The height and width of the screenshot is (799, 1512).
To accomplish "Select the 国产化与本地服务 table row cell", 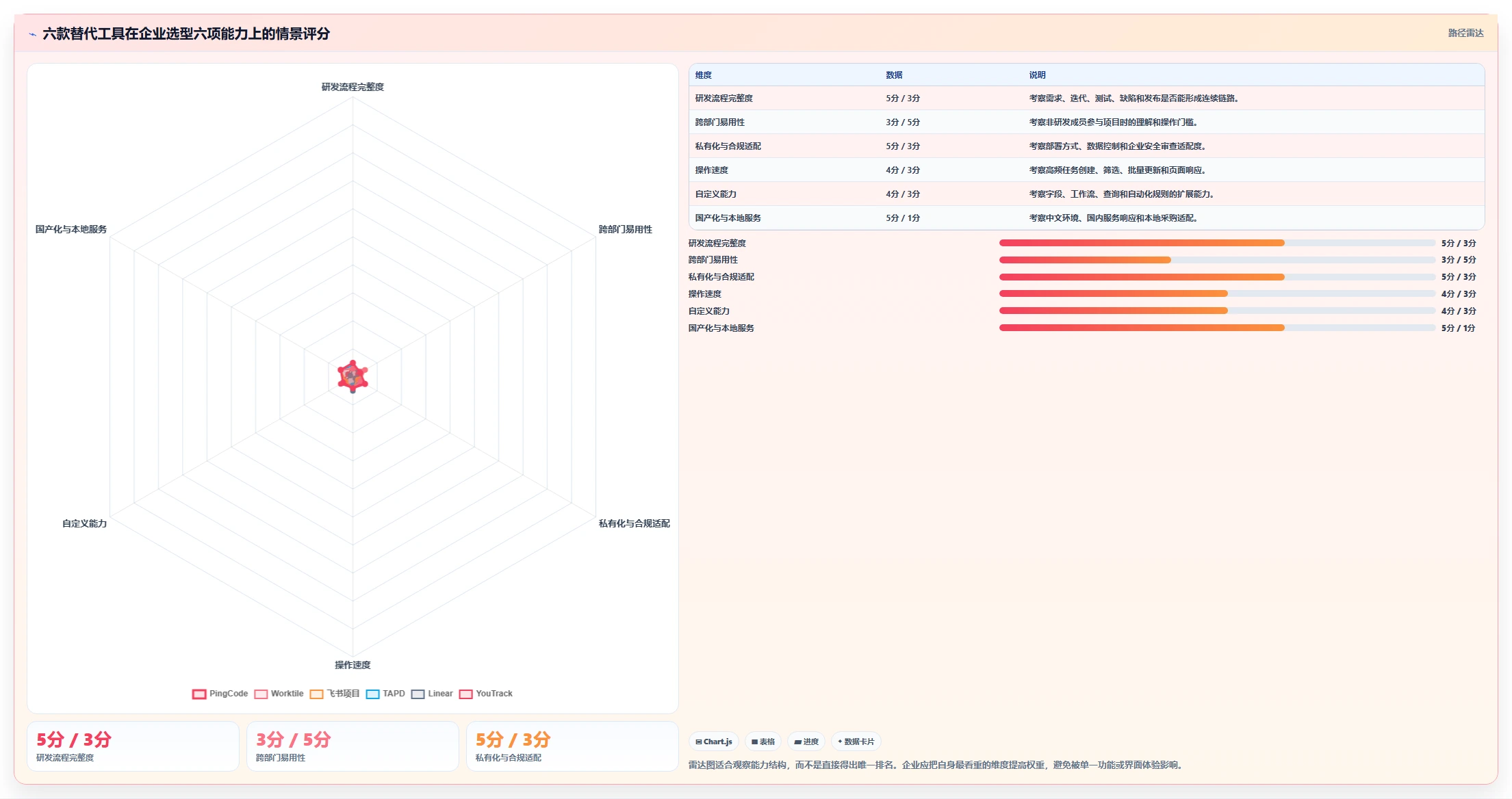I will (728, 218).
